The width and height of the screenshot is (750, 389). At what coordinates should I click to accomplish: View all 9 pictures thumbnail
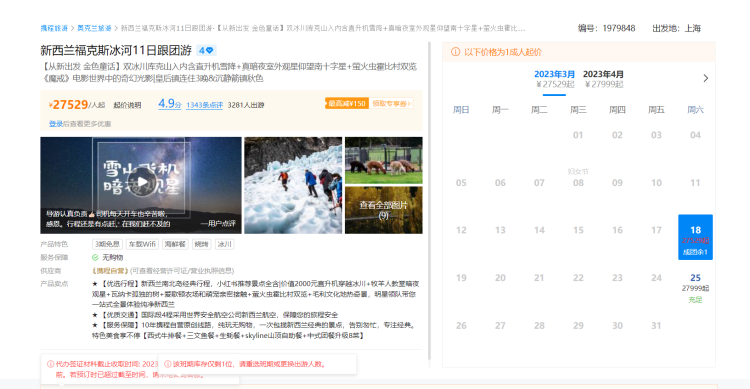[x=384, y=210]
